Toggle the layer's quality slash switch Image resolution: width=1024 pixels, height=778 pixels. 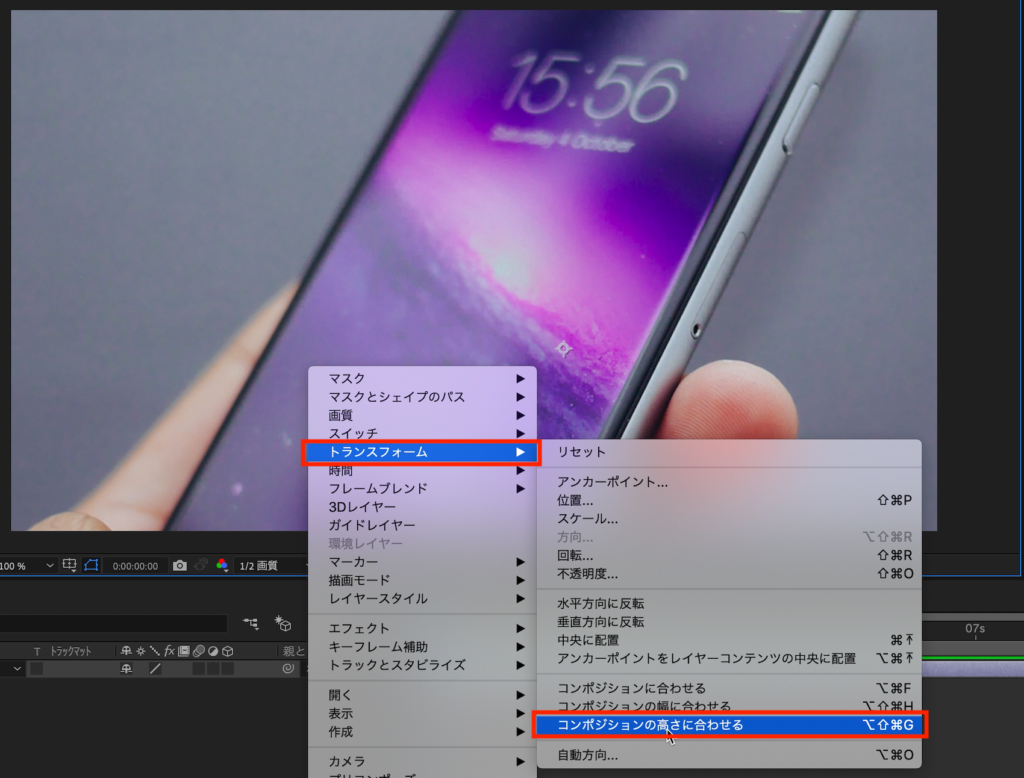pyautogui.click(x=155, y=669)
